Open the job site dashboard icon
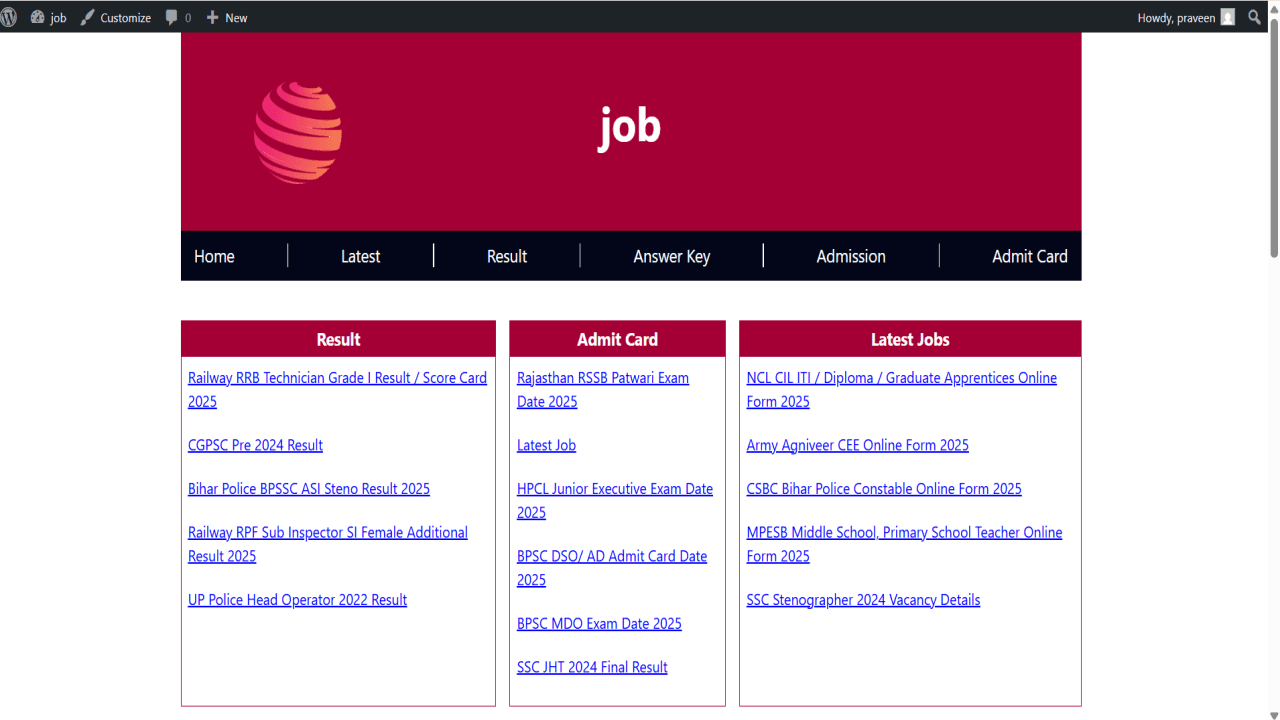The image size is (1280, 720). pyautogui.click(x=38, y=17)
